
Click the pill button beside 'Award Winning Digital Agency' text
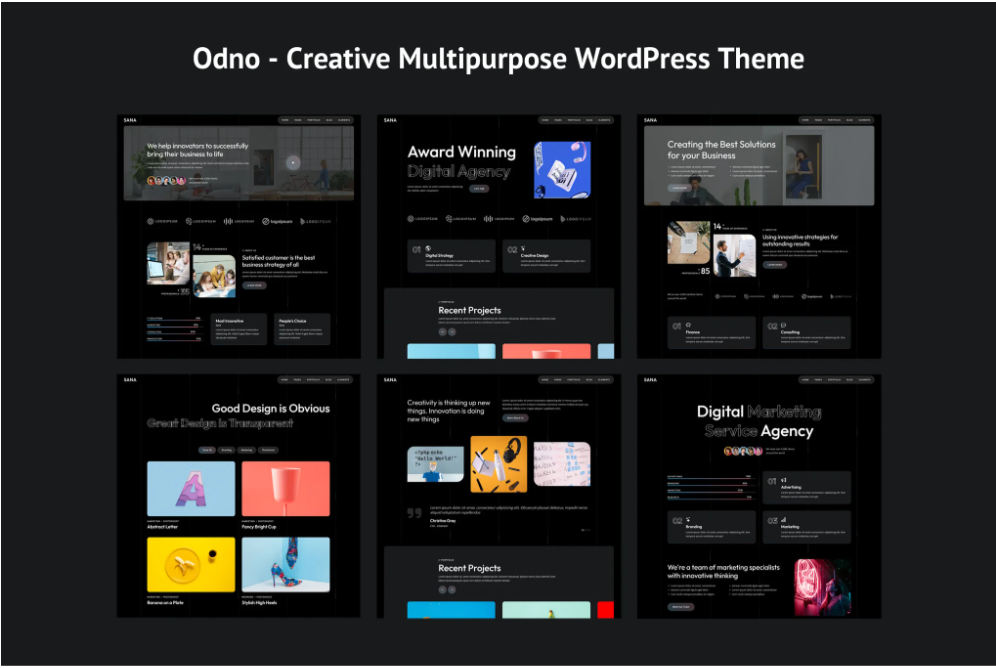479,189
